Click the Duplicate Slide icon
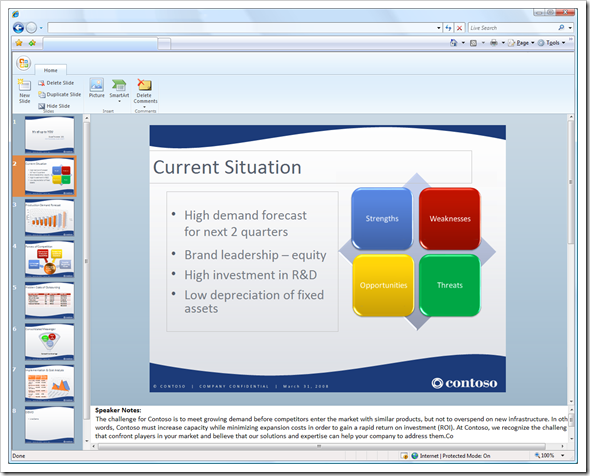 click(41, 94)
